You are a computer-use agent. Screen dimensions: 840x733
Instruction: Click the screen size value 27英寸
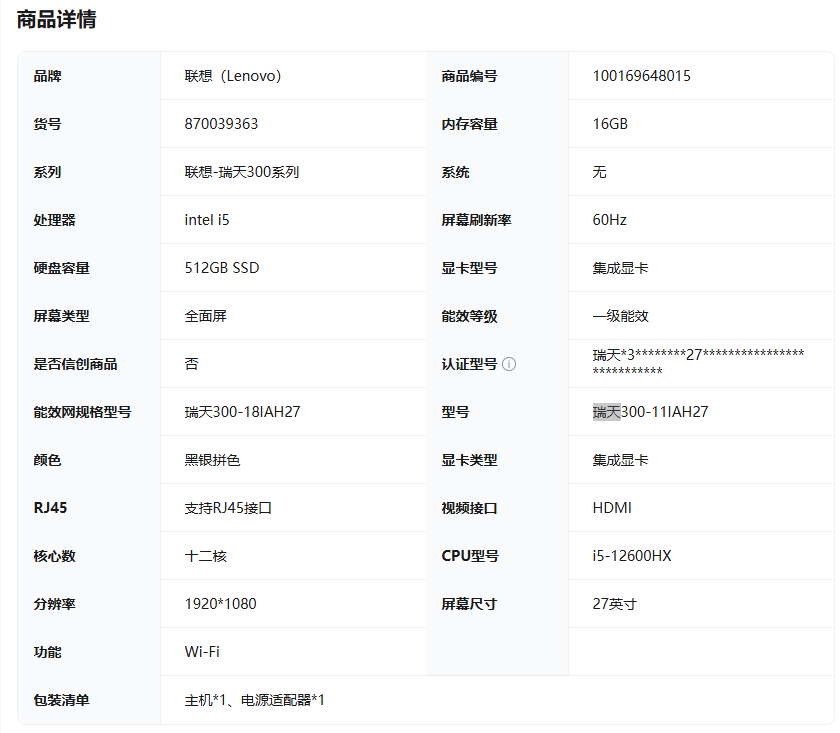pyautogui.click(x=614, y=604)
